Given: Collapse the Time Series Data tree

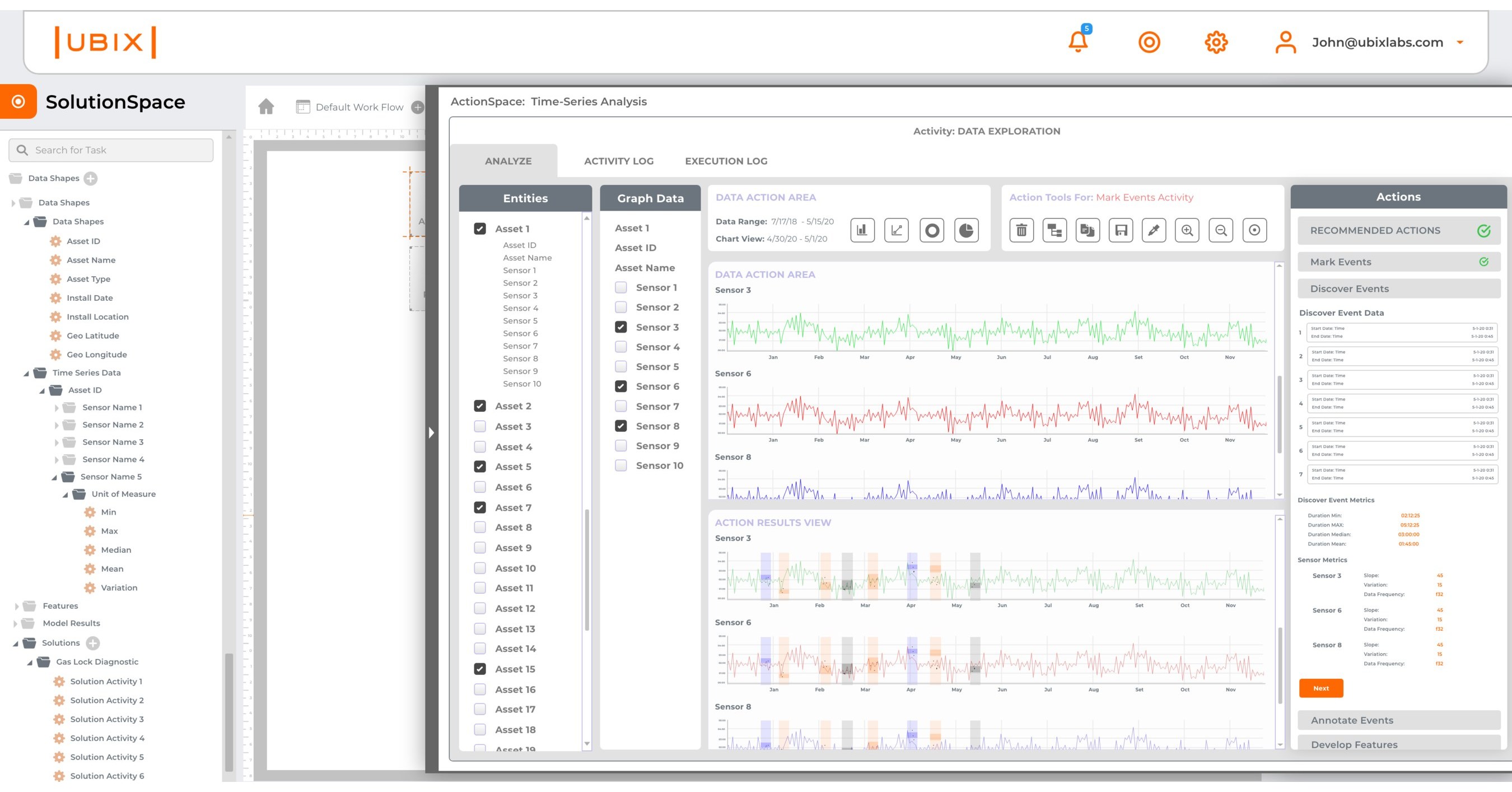Looking at the screenshot, I should [26, 372].
